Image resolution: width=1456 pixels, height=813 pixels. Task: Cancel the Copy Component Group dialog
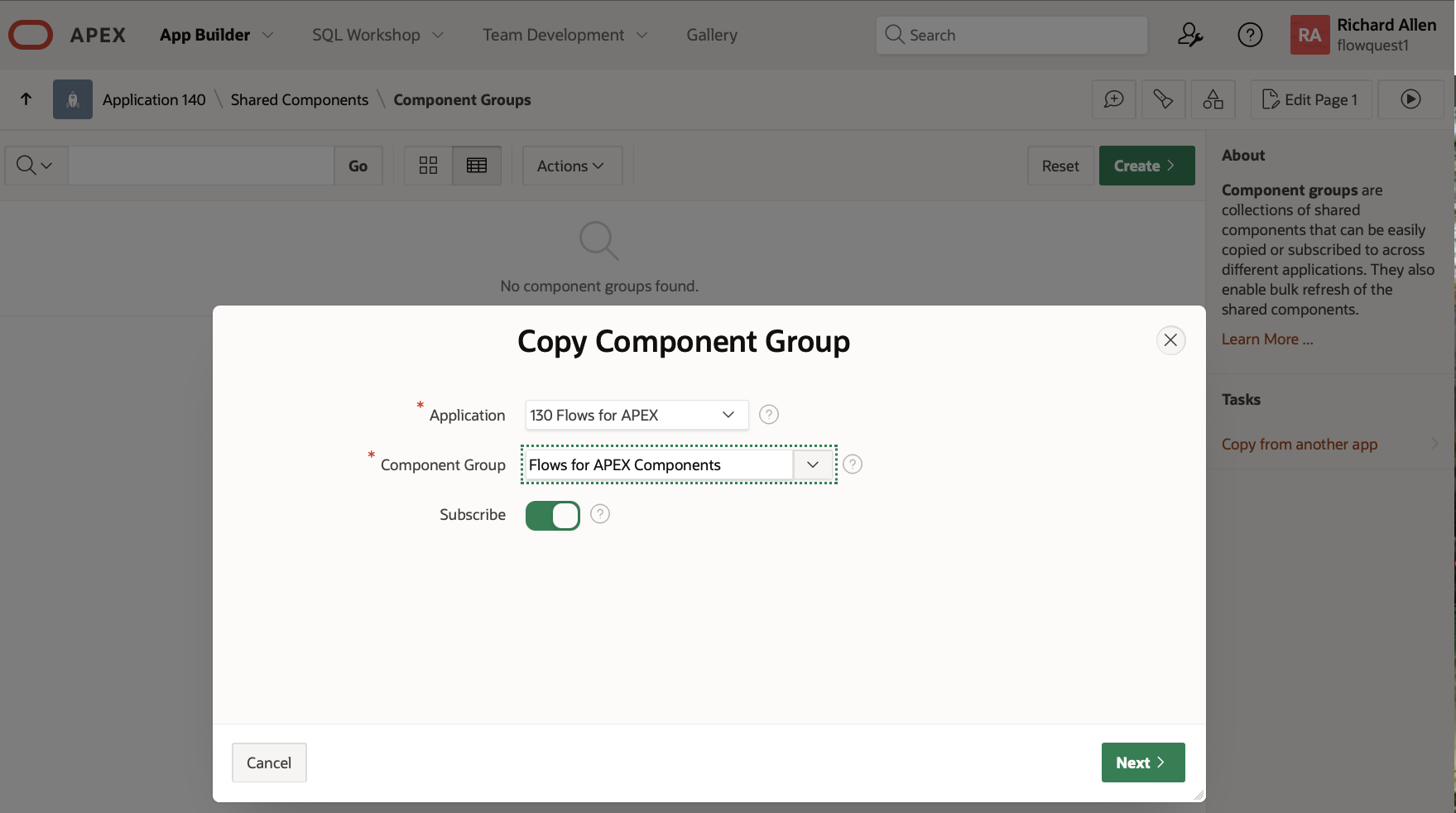pyautogui.click(x=269, y=762)
